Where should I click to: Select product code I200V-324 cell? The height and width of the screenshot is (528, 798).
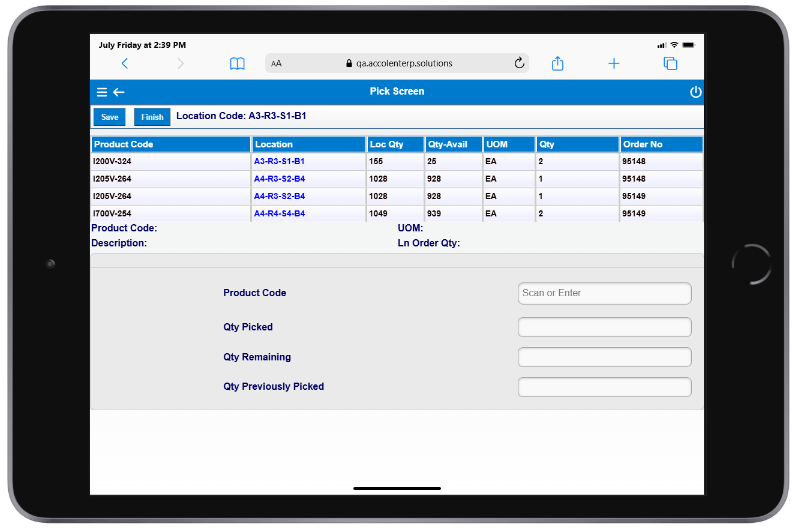pos(171,161)
